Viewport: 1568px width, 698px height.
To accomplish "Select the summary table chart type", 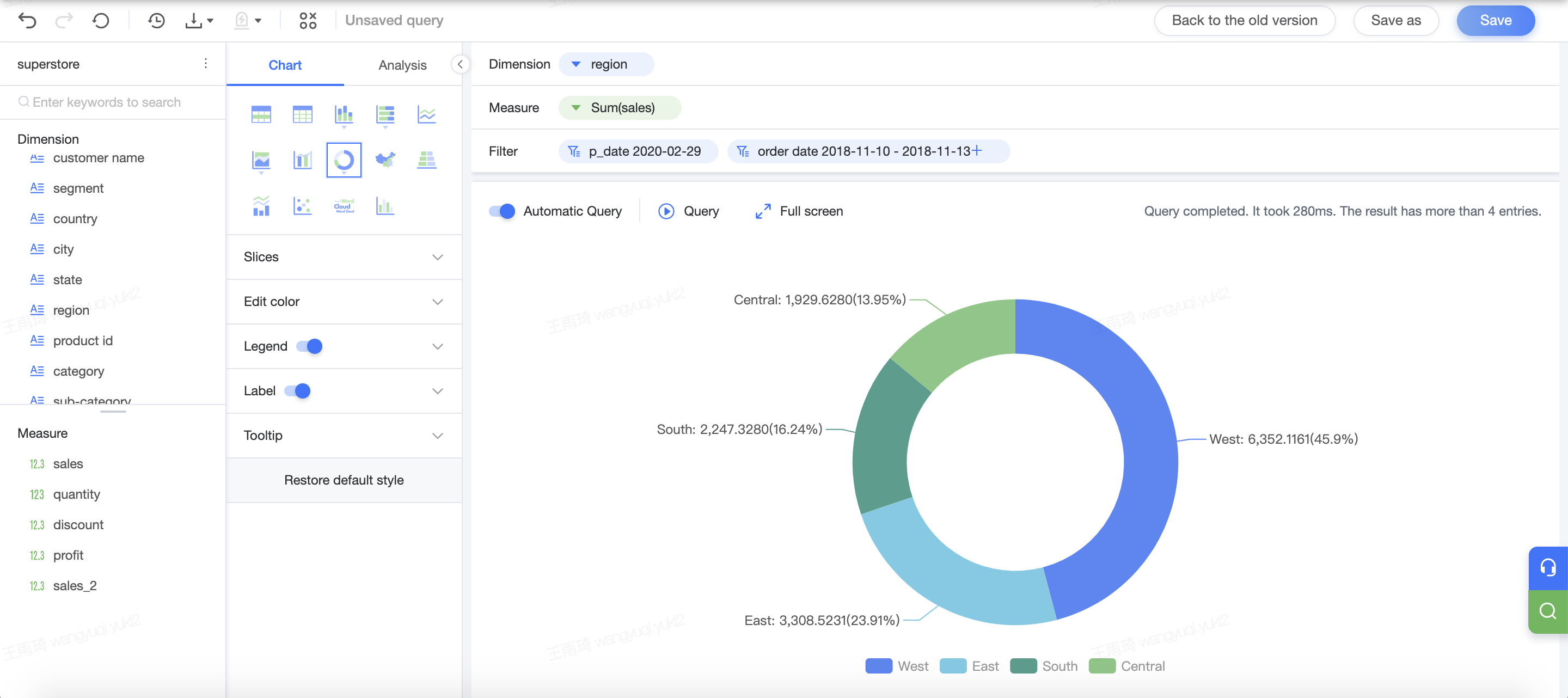I will (x=261, y=114).
